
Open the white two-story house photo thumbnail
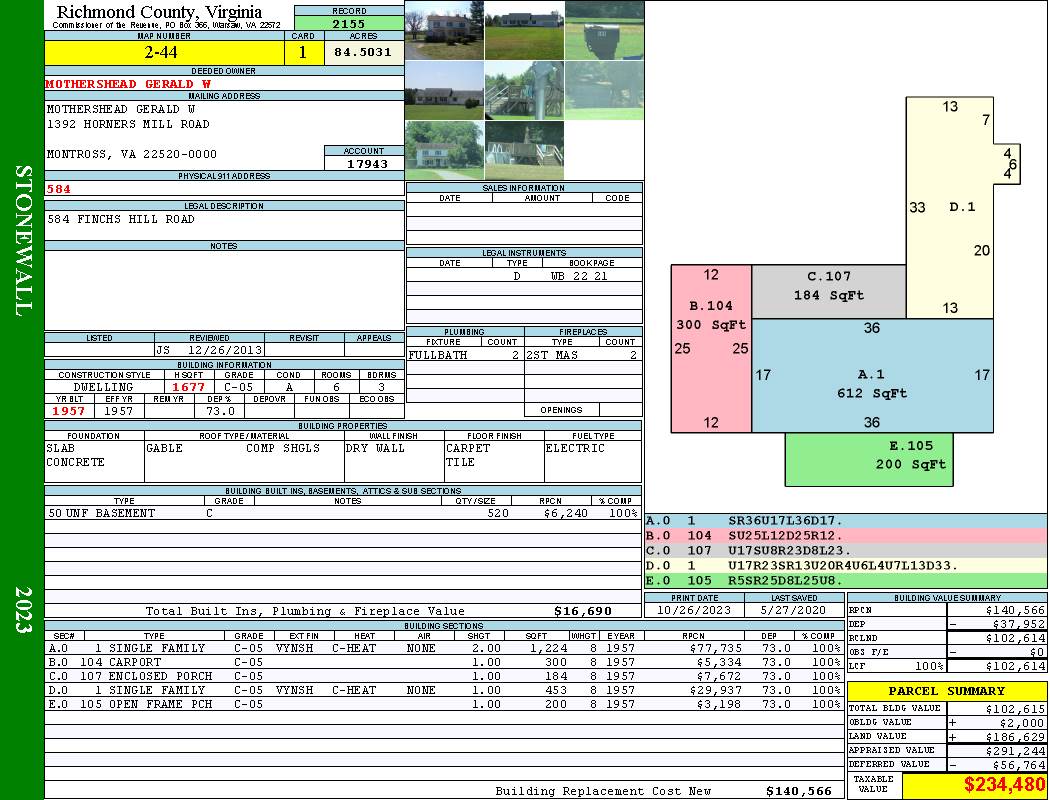tap(444, 151)
